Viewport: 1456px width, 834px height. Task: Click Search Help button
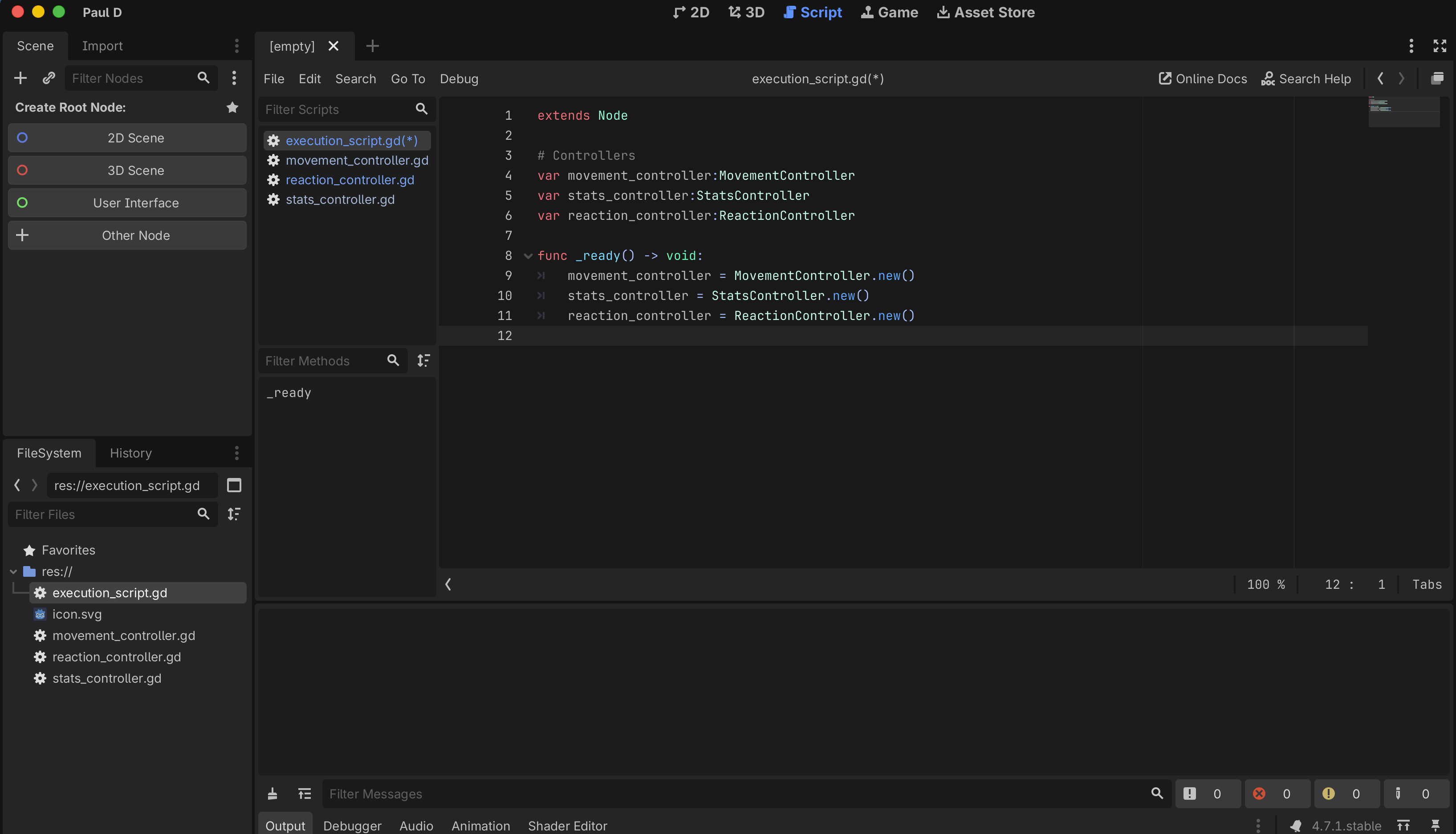1306,78
